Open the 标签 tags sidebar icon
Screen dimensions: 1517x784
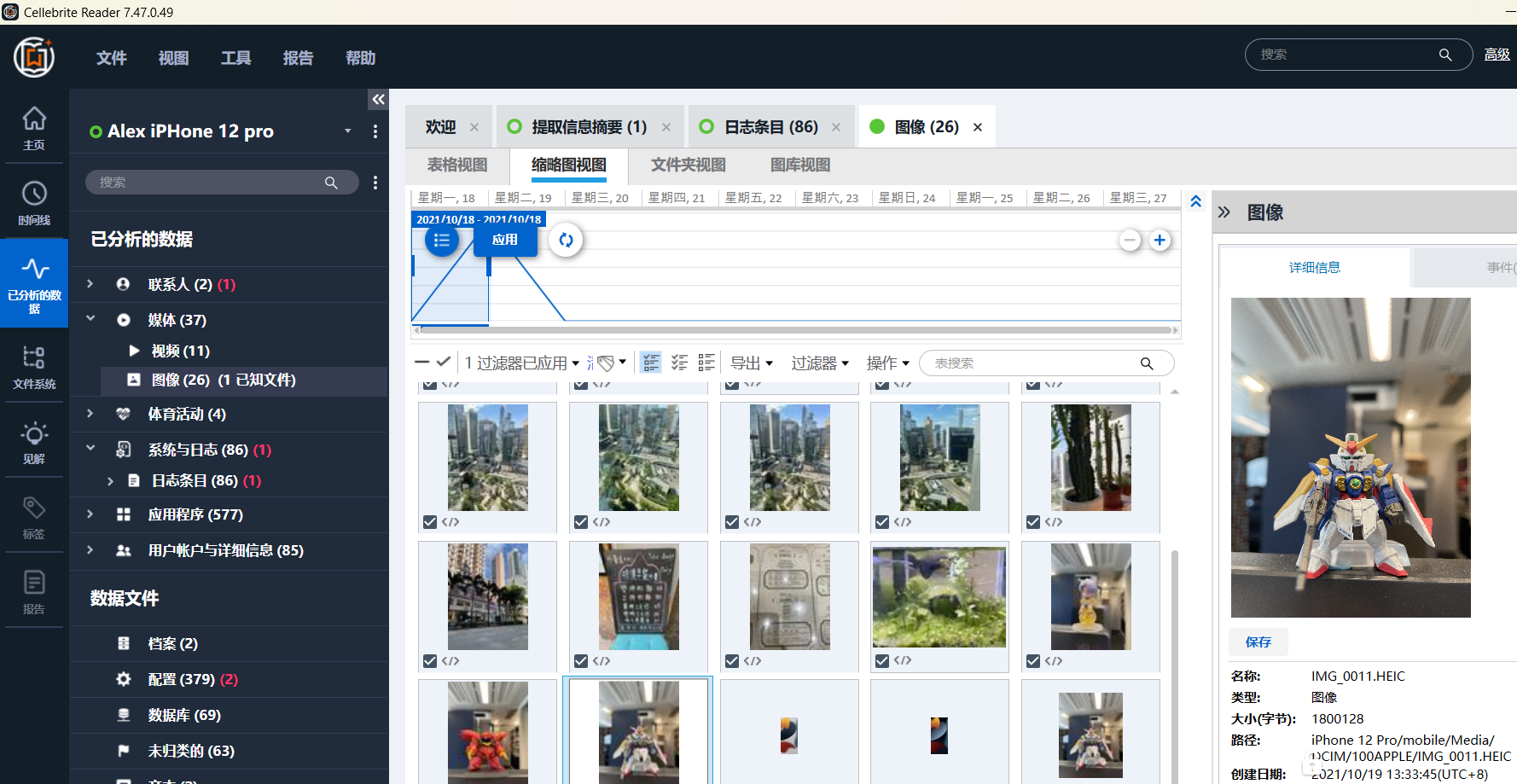click(34, 517)
